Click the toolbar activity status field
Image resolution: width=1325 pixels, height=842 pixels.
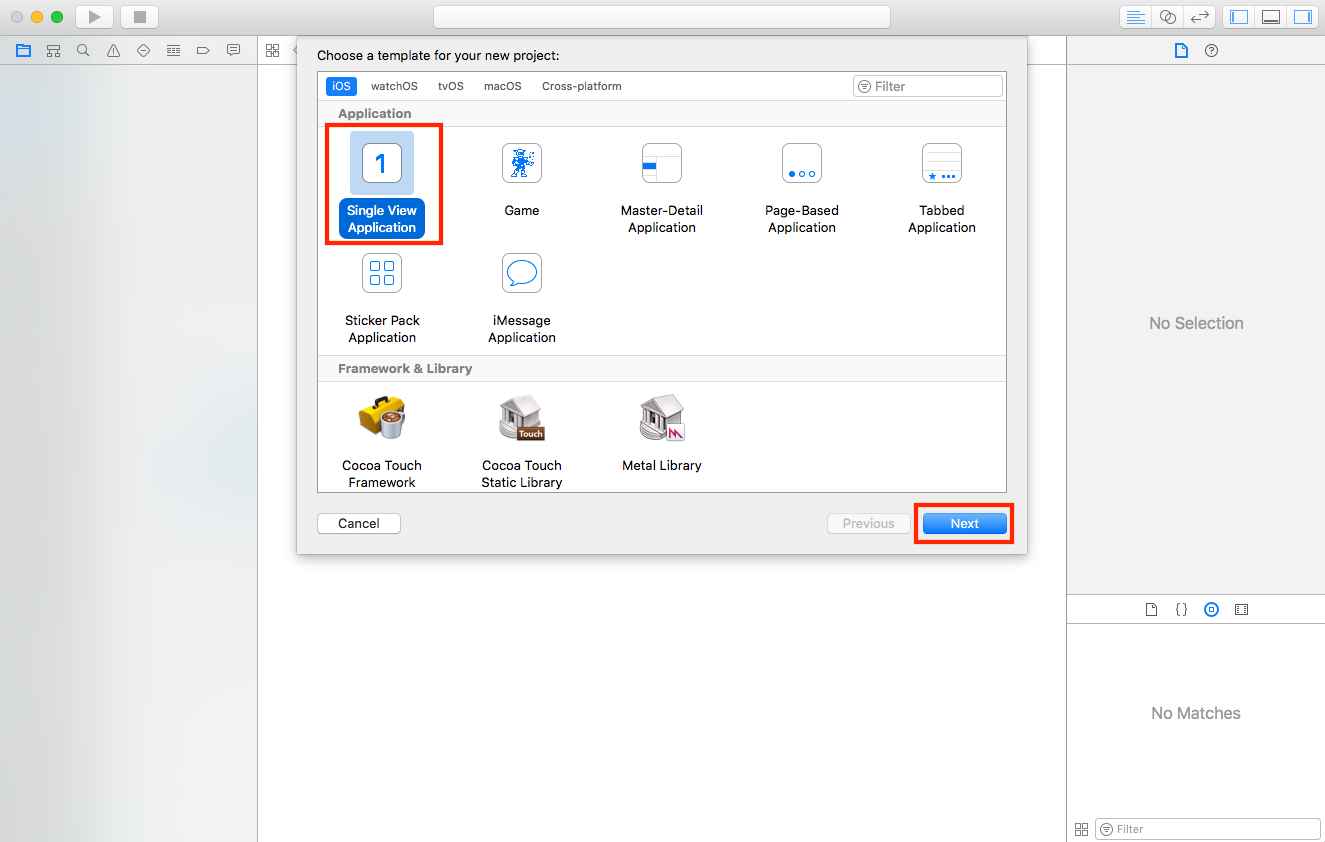tap(662, 17)
